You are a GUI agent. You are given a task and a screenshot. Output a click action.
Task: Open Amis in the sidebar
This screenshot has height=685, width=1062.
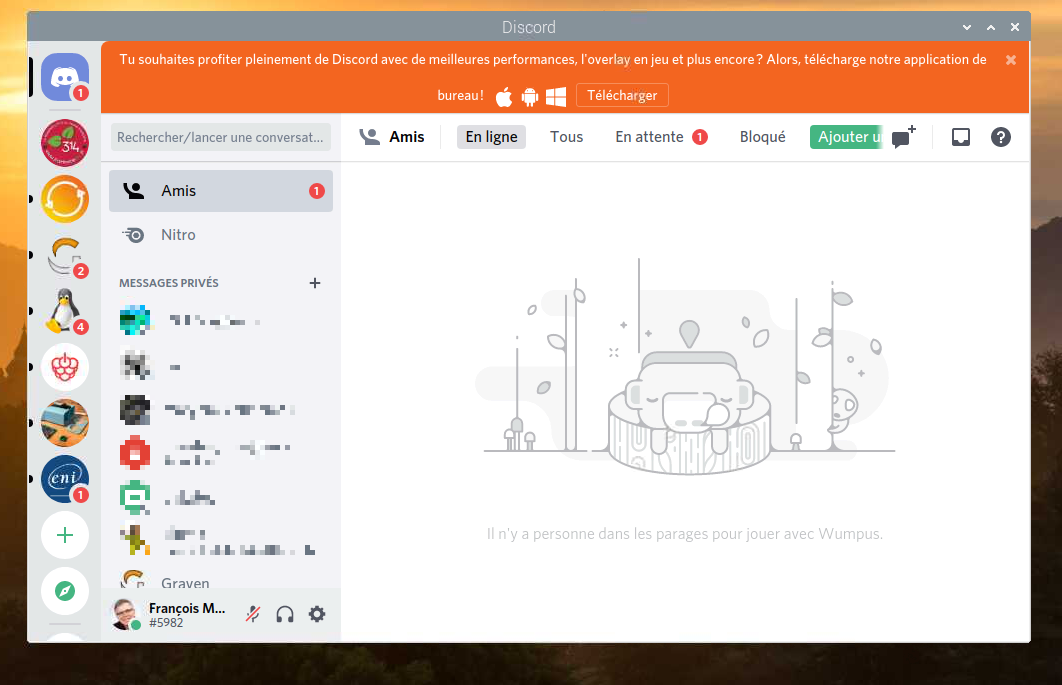click(x=221, y=191)
